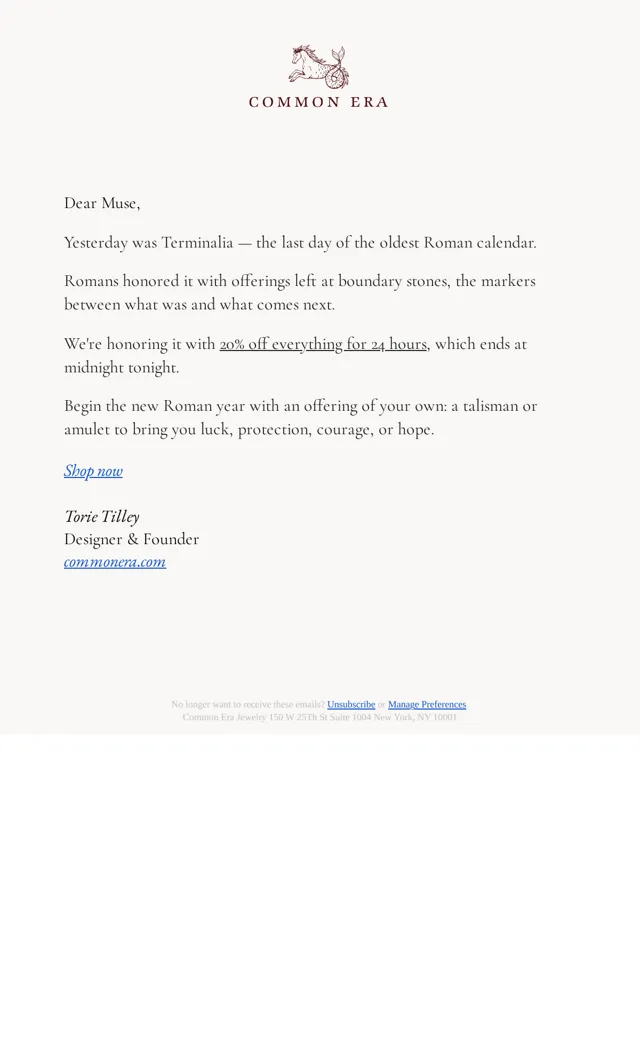Follow the Shop now link
Screen dimensions: 640x1040
point(94,471)
